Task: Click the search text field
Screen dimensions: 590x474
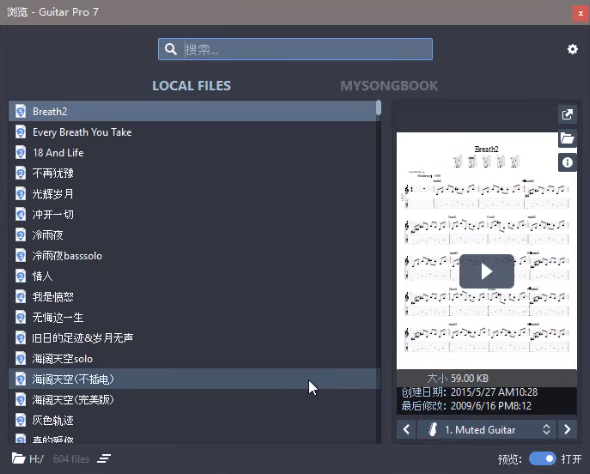Action: coord(295,49)
